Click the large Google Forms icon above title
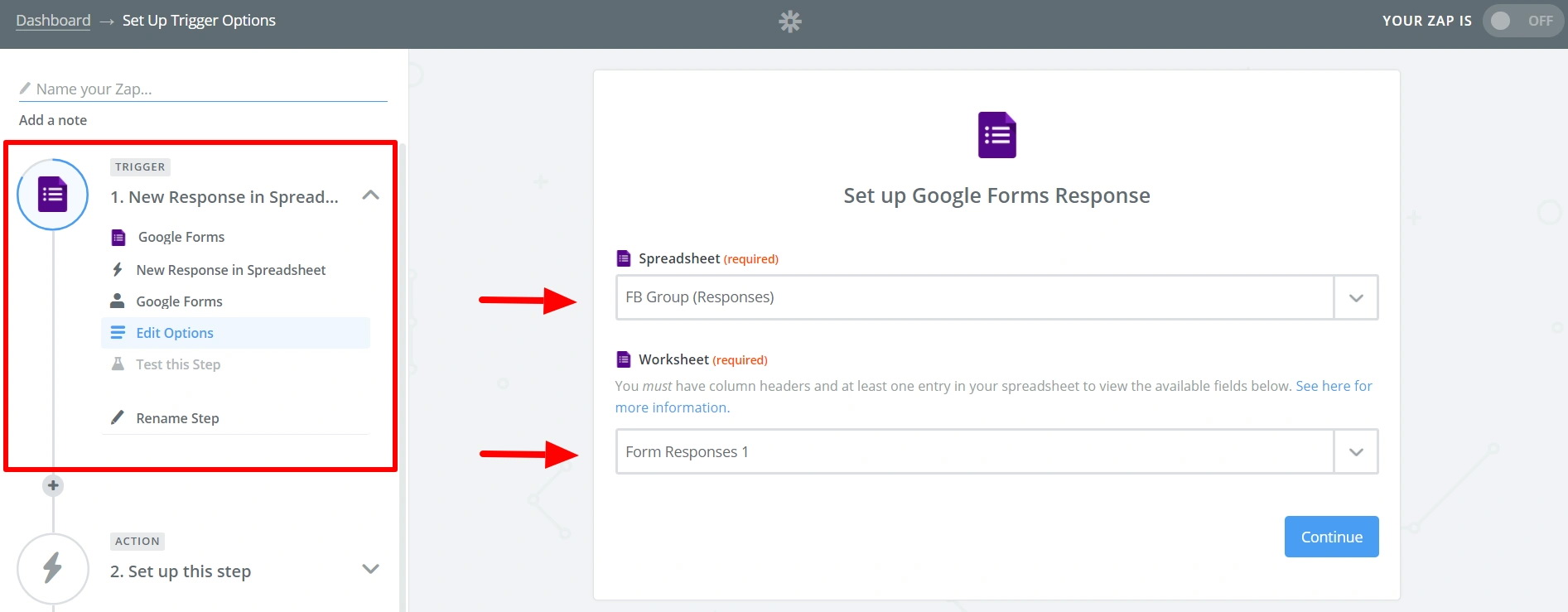1568x612 pixels. [997, 135]
